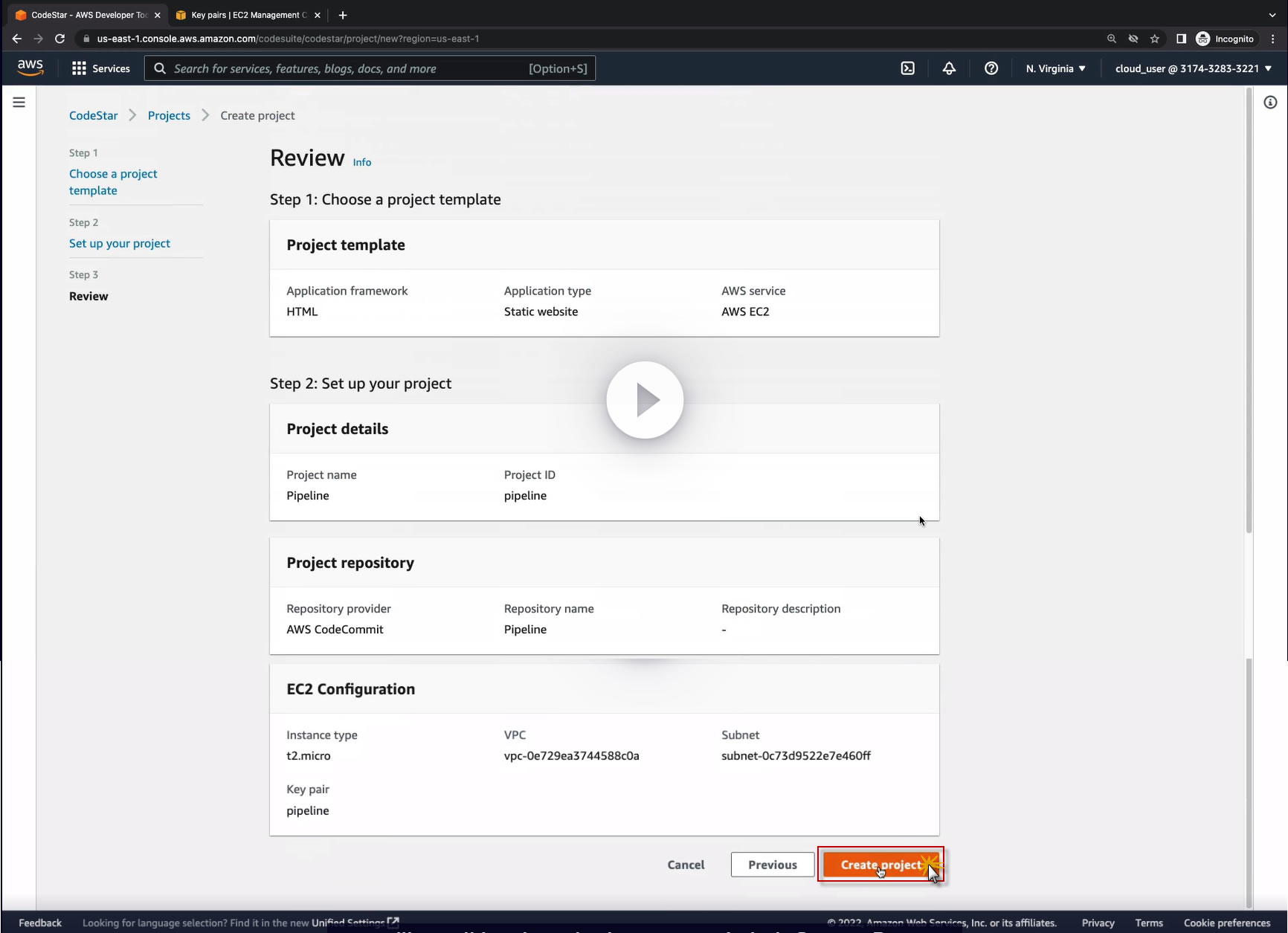Viewport: 1288px width, 933px height.
Task: Click the HTML application framework value
Action: 302,311
